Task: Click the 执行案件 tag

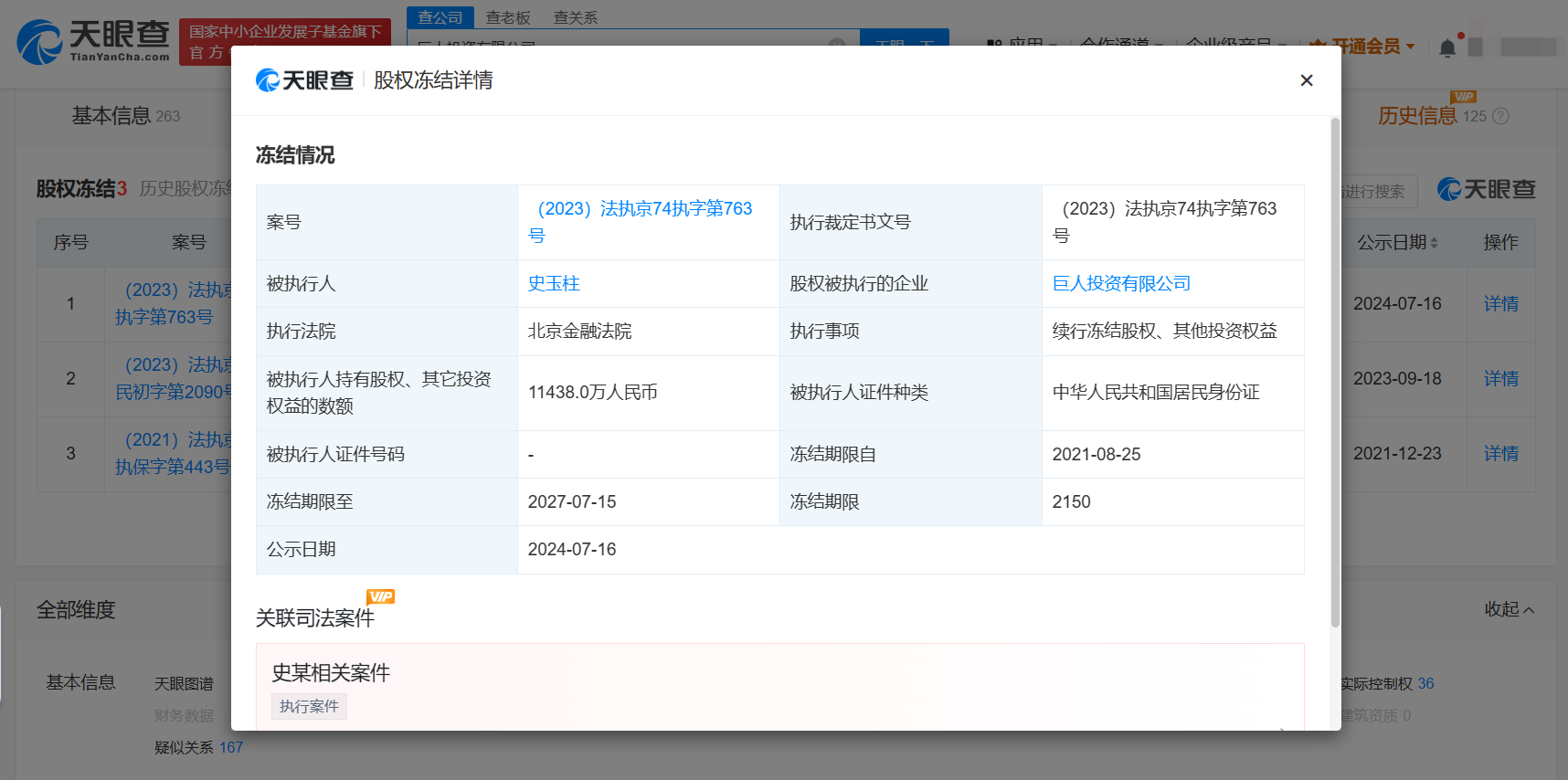Action: point(309,706)
